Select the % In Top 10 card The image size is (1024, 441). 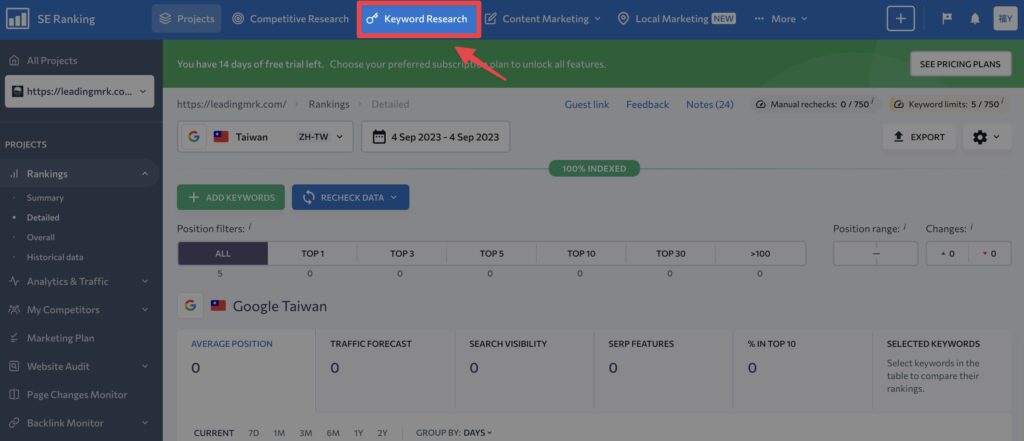(803, 371)
